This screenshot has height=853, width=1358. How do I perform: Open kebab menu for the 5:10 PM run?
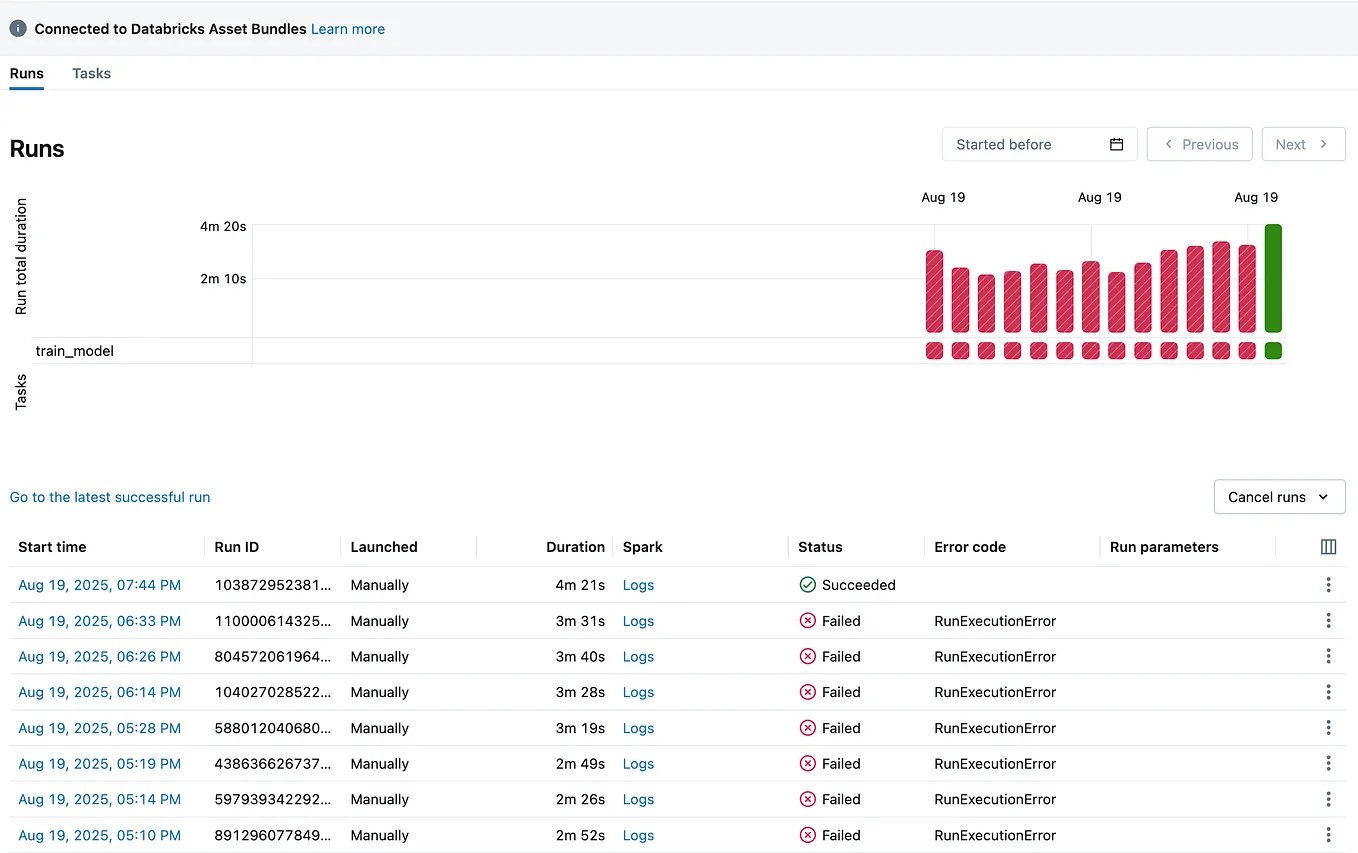[1329, 835]
